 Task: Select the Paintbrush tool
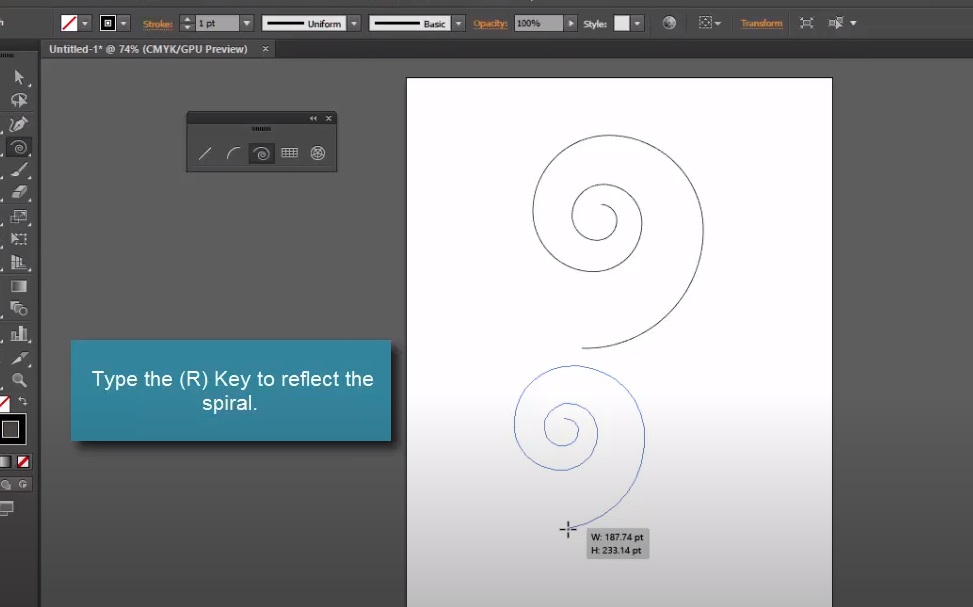tap(19, 169)
